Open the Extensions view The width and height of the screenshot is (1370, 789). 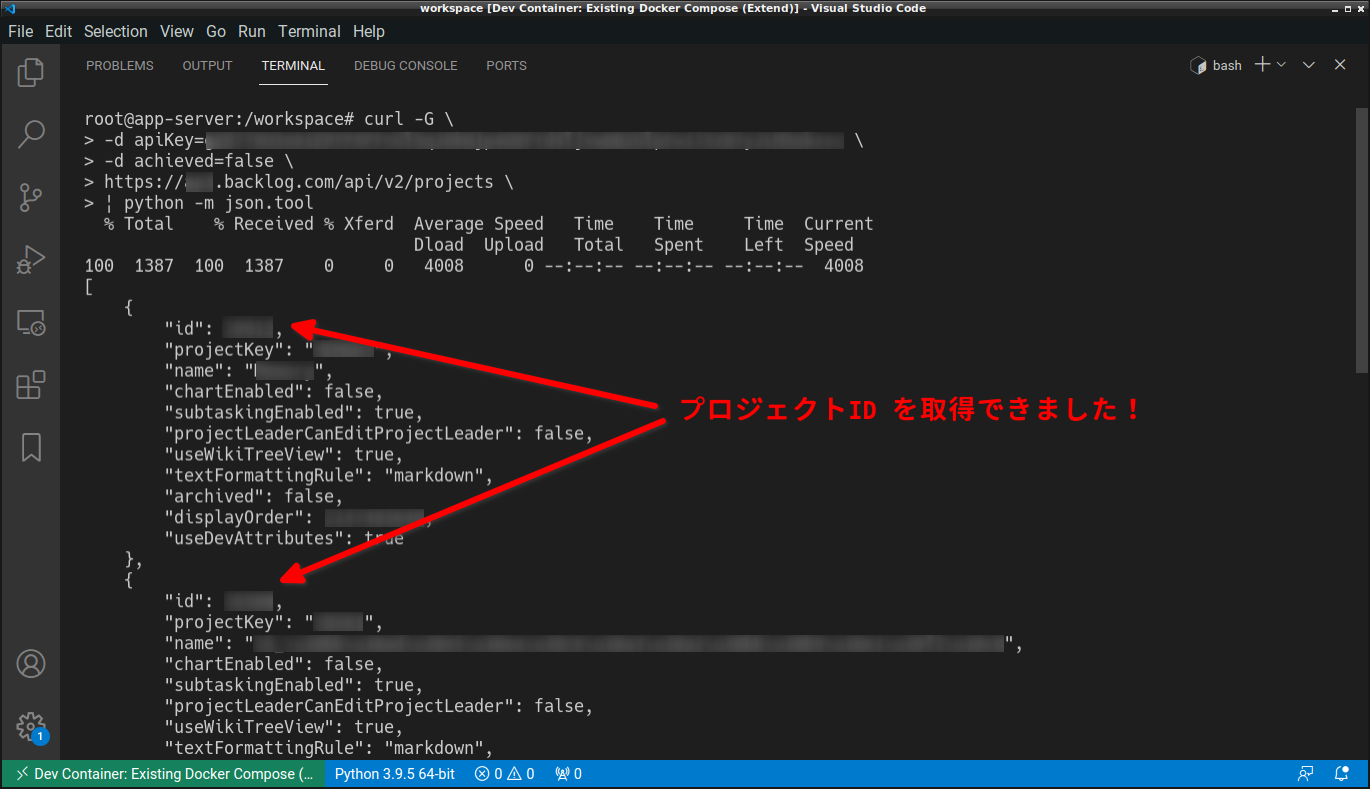[x=30, y=384]
